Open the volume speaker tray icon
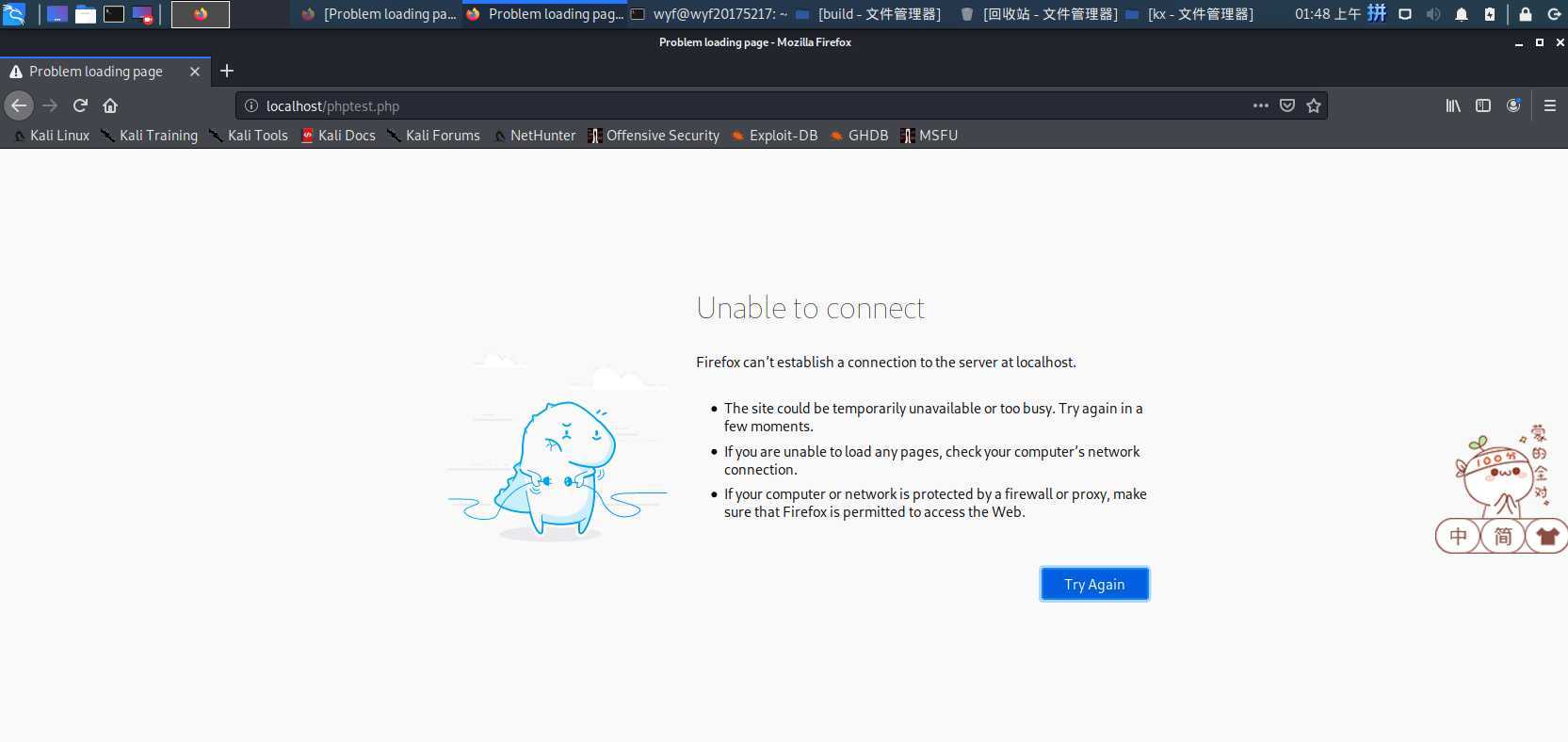The height and width of the screenshot is (742, 1568). click(x=1433, y=14)
